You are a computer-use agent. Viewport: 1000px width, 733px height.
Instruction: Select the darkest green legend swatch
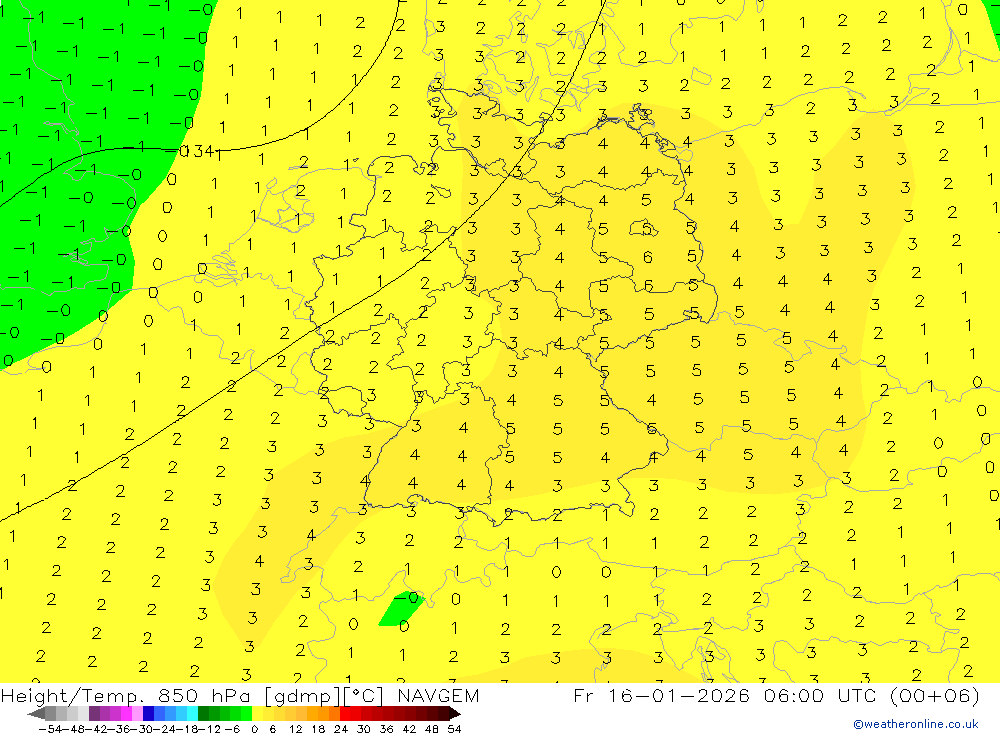click(203, 714)
